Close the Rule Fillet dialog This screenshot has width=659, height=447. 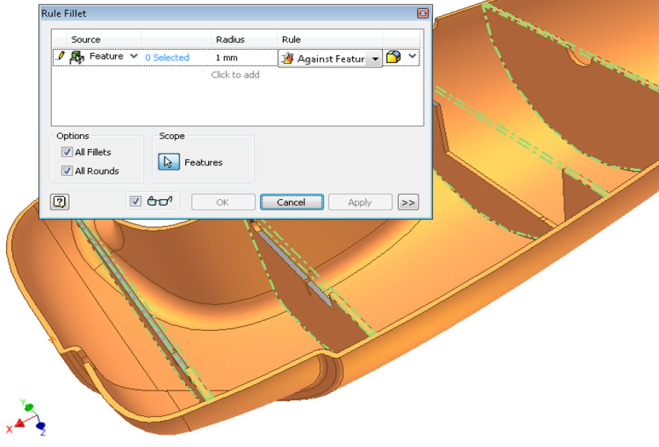pos(422,13)
